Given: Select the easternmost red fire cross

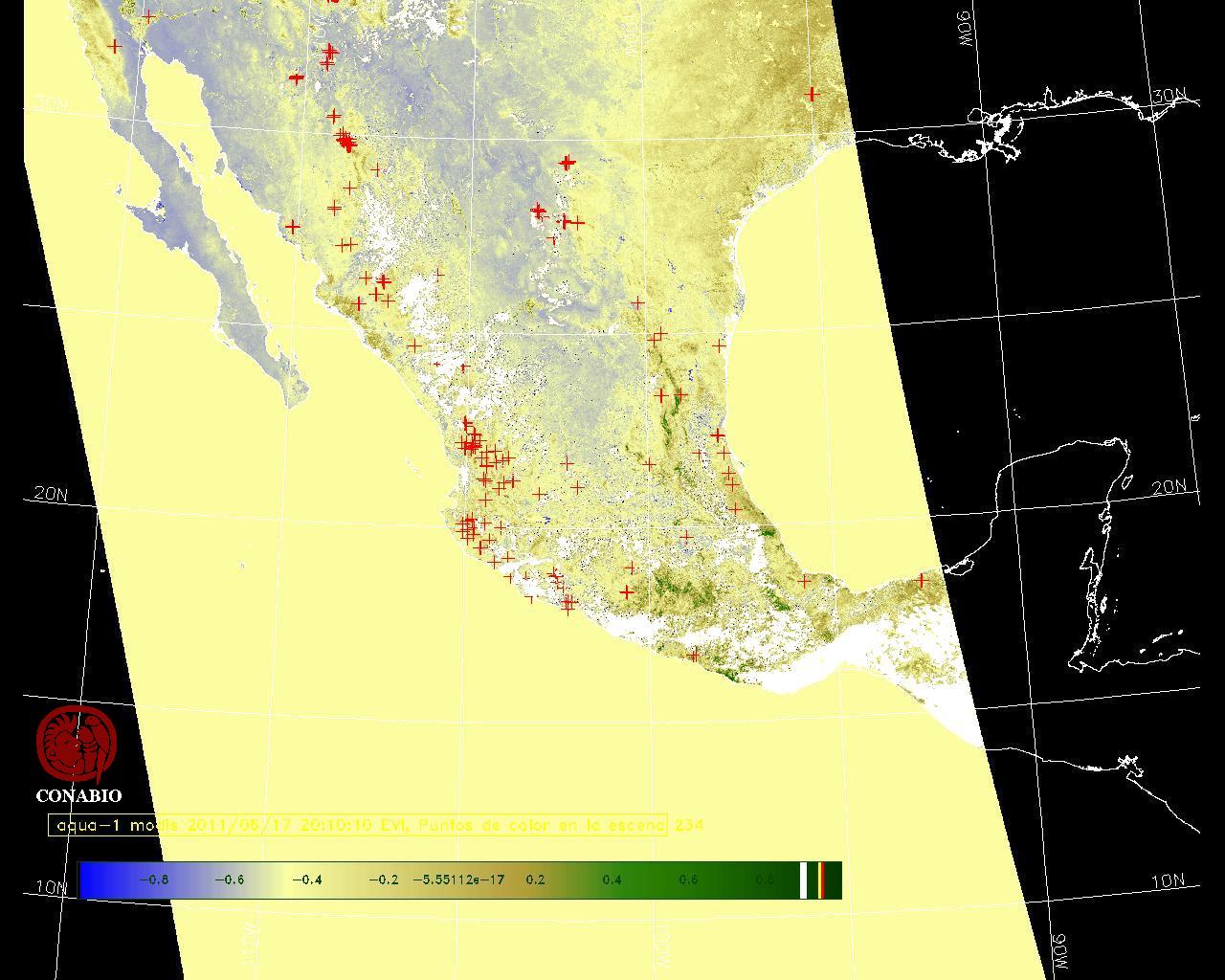Looking at the screenshot, I should point(923,580).
